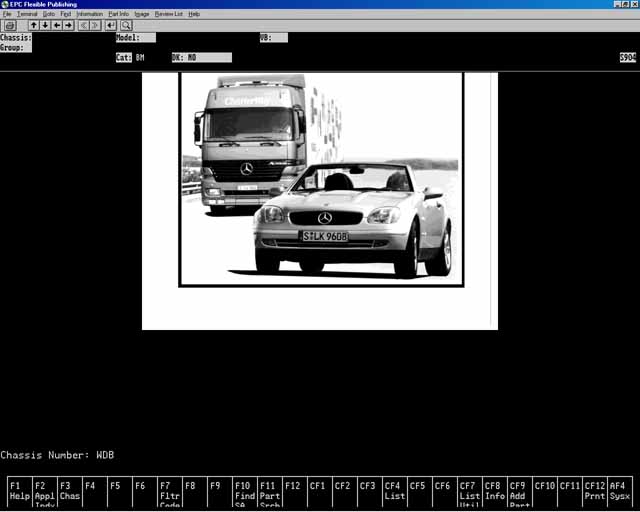The height and width of the screenshot is (512, 640).
Task: Click the Model field
Action: click(136, 38)
